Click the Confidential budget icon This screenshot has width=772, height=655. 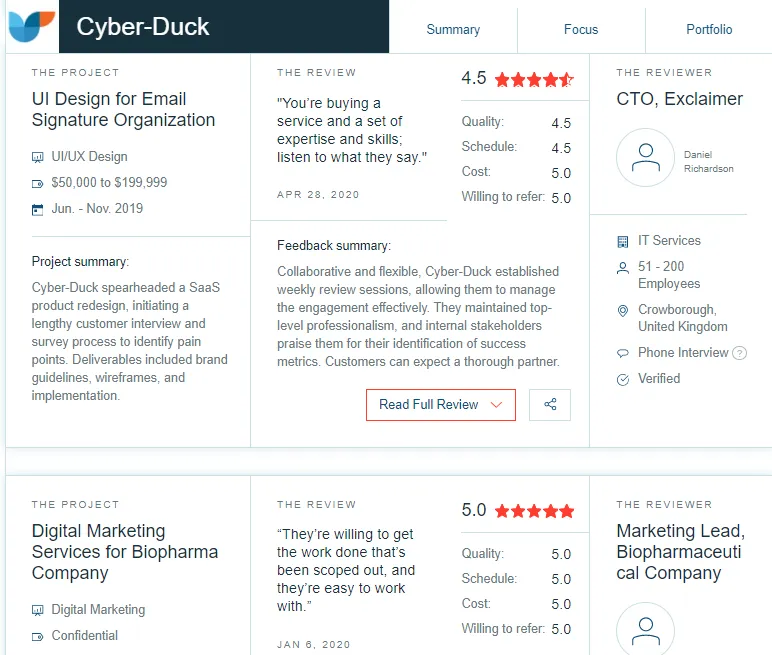pyautogui.click(x=37, y=637)
